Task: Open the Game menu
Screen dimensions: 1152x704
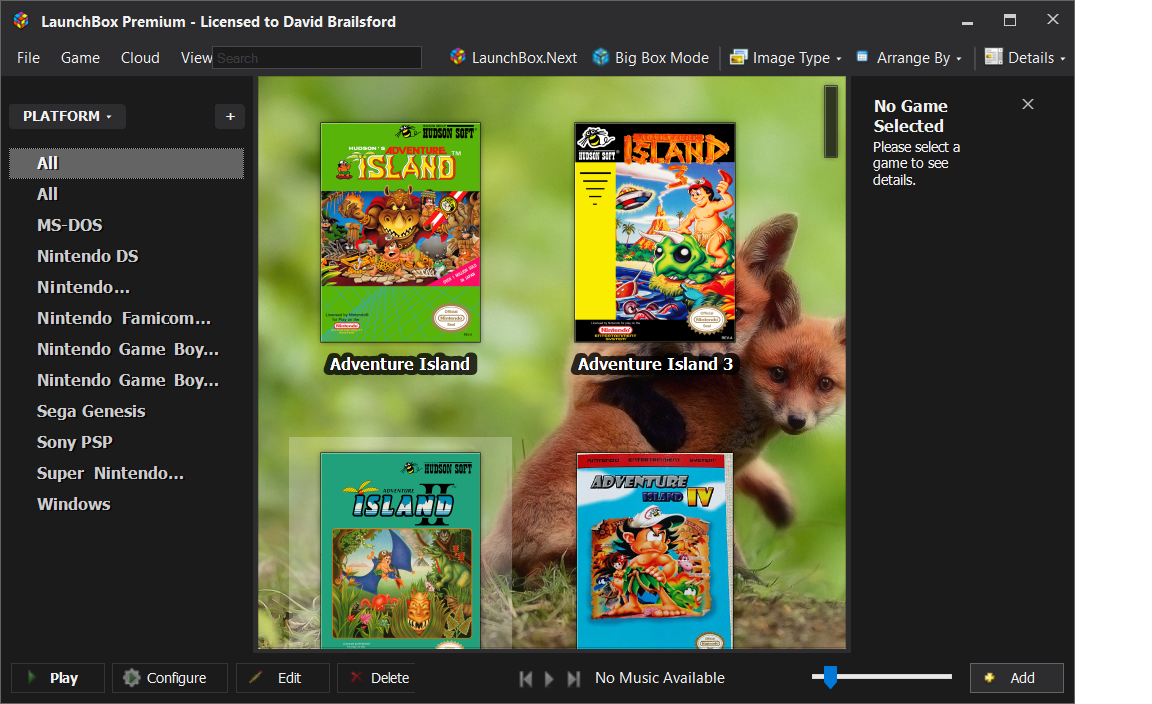Action: [x=80, y=58]
